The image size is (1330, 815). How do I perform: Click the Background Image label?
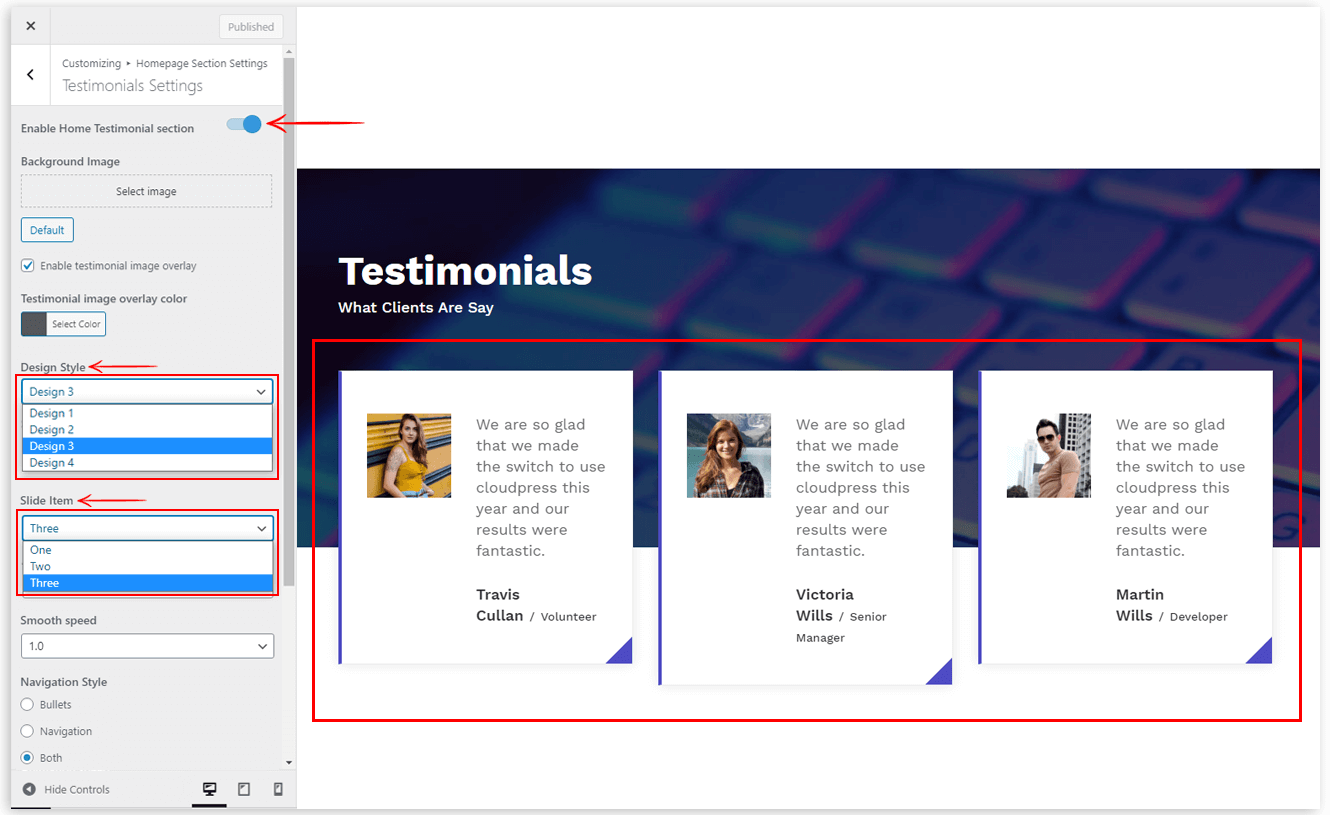click(x=70, y=162)
